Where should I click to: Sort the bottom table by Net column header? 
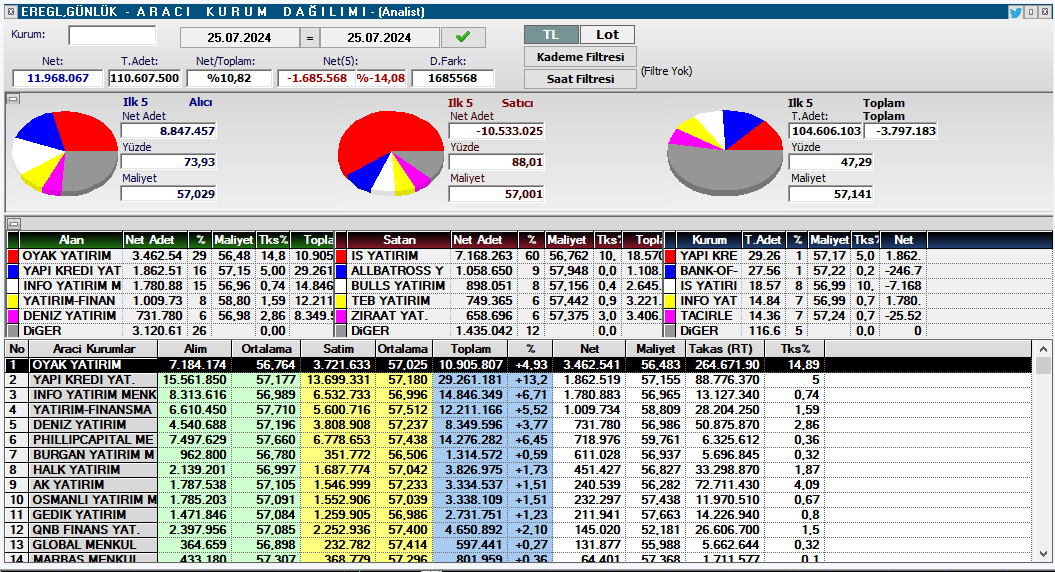[589, 349]
